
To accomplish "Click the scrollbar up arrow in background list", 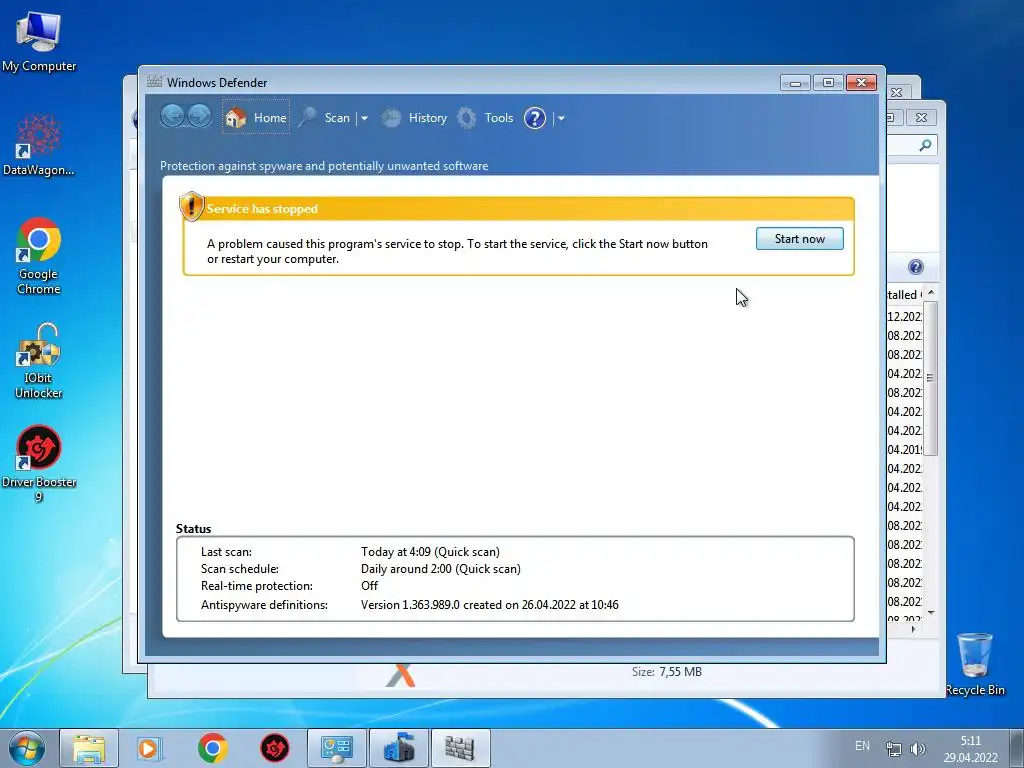I will coord(931,293).
